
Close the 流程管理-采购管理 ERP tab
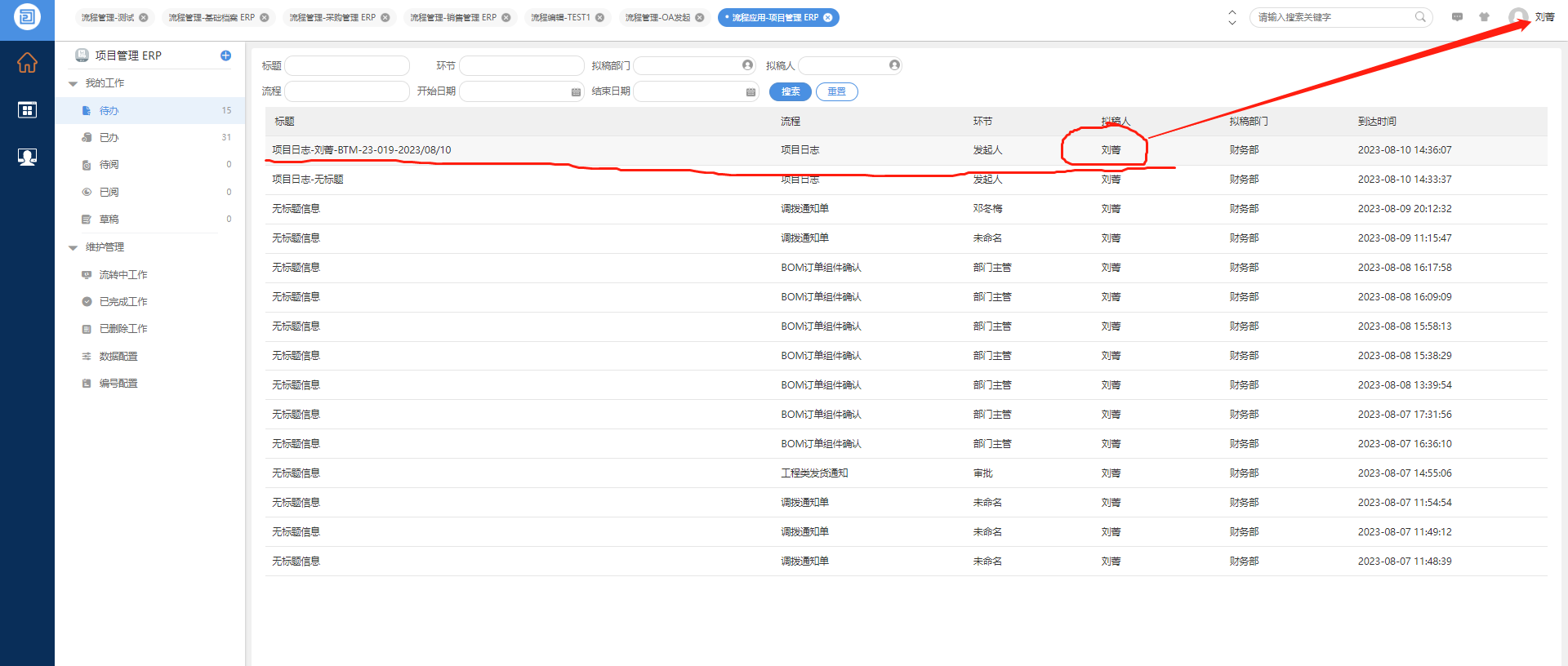(x=385, y=17)
